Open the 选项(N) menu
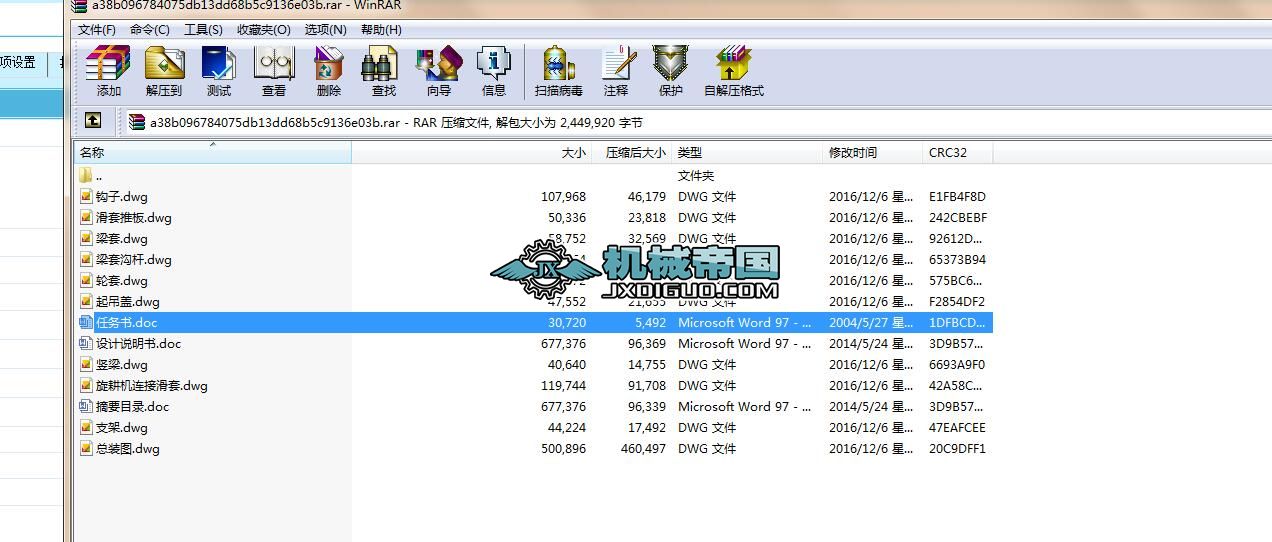Screen dimensions: 1272x542 [x=326, y=30]
